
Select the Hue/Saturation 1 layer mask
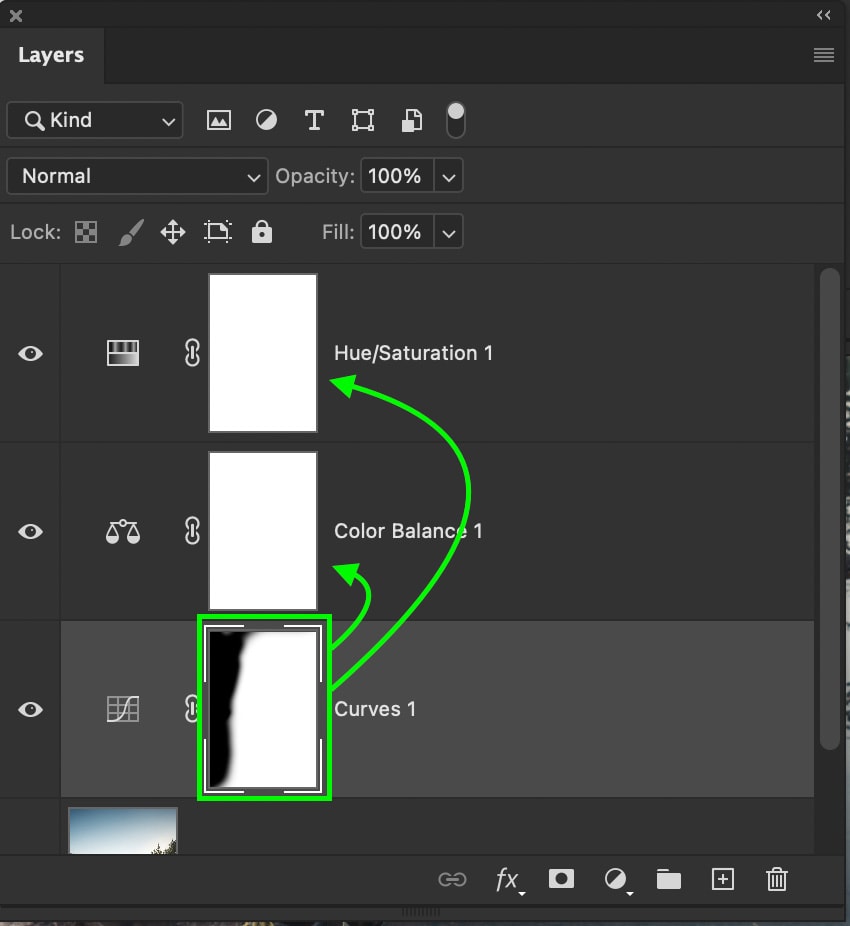tap(263, 353)
